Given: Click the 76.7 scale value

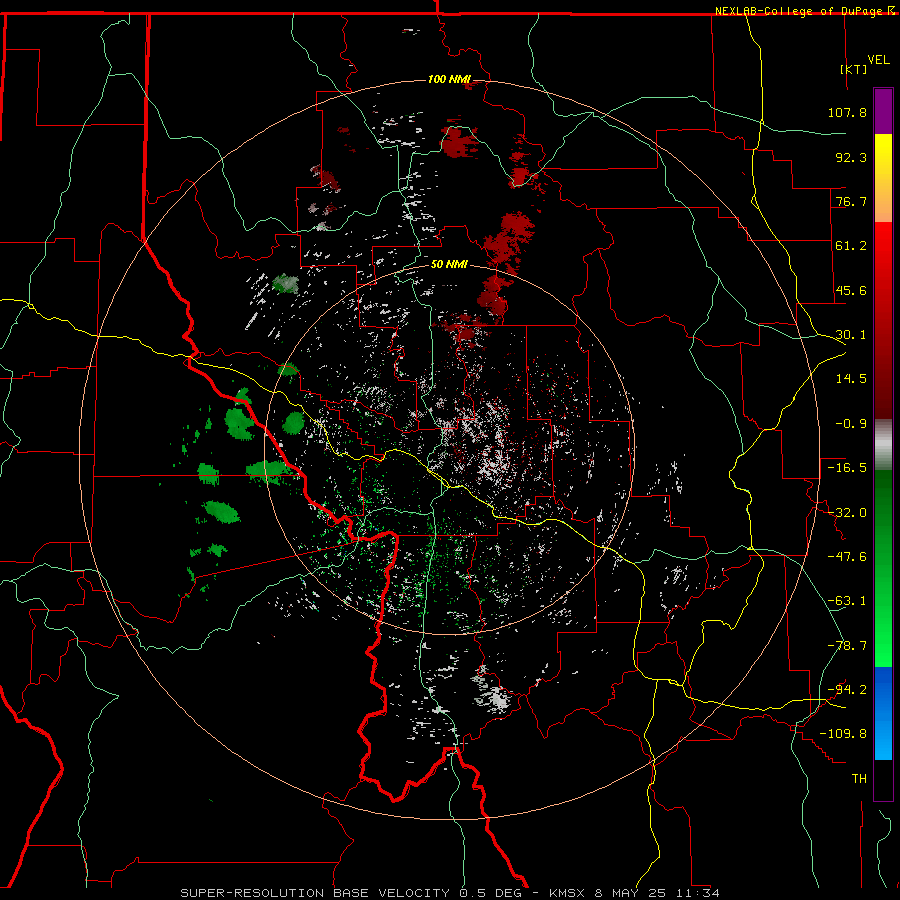Looking at the screenshot, I should coord(851,201).
